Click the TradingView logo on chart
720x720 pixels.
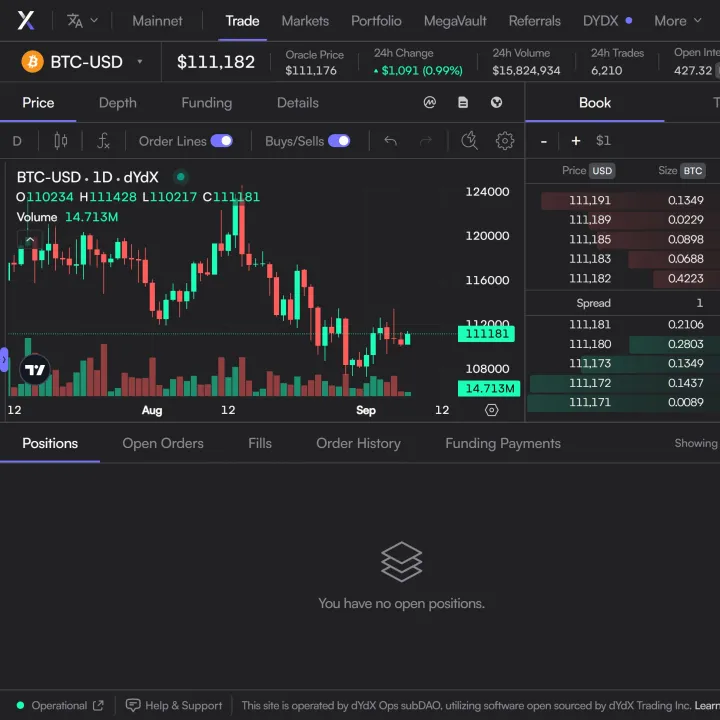point(35,370)
